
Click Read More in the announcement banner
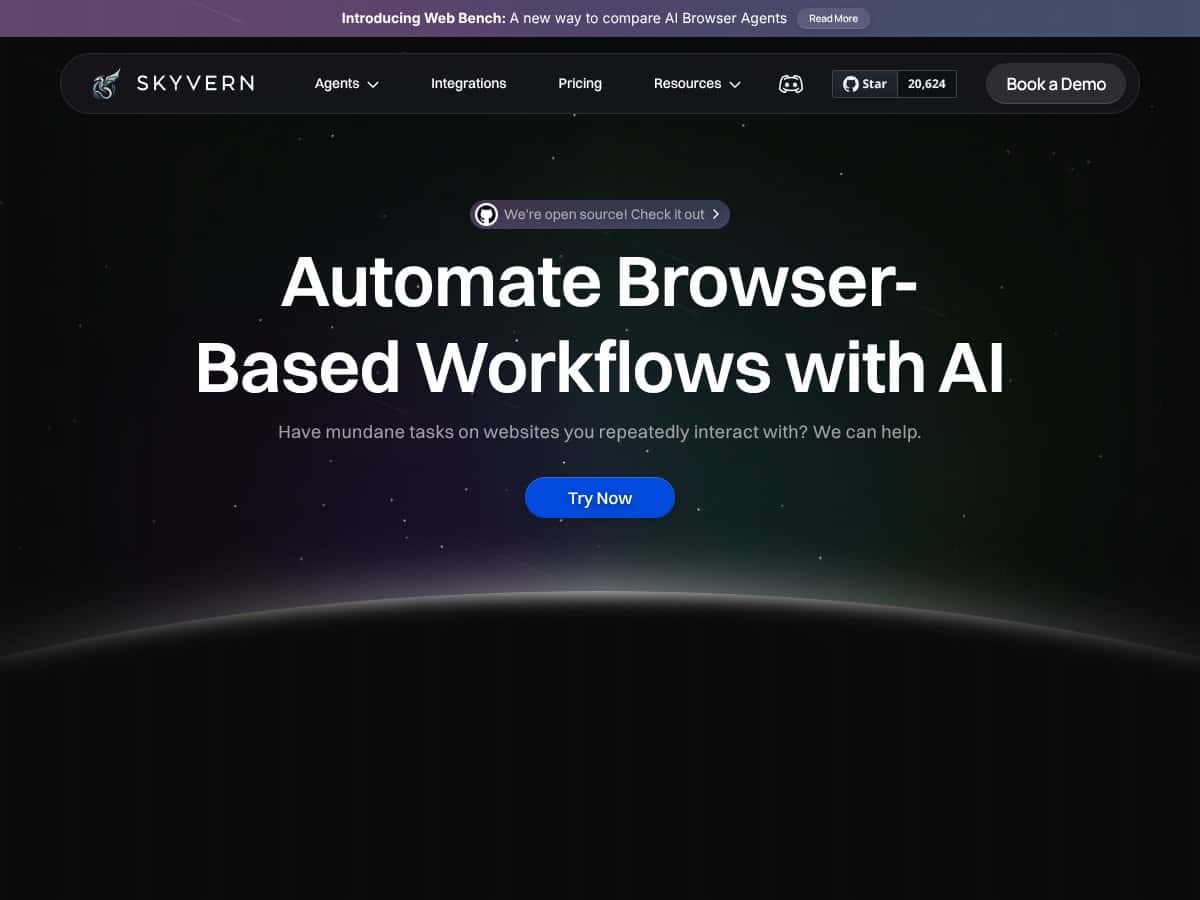point(833,18)
